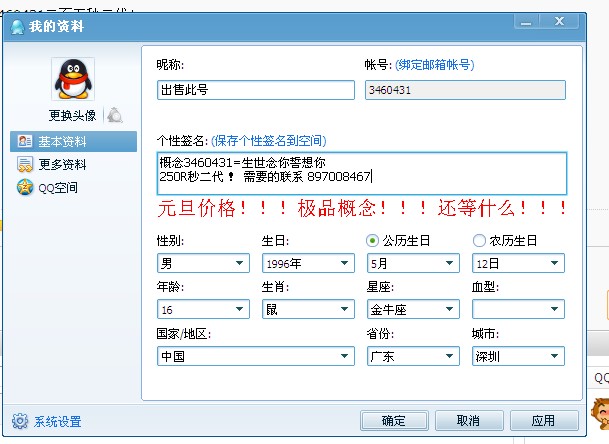Open the 基本资料 basic info tab
Image resolution: width=609 pixels, height=444 pixels.
[x=73, y=141]
